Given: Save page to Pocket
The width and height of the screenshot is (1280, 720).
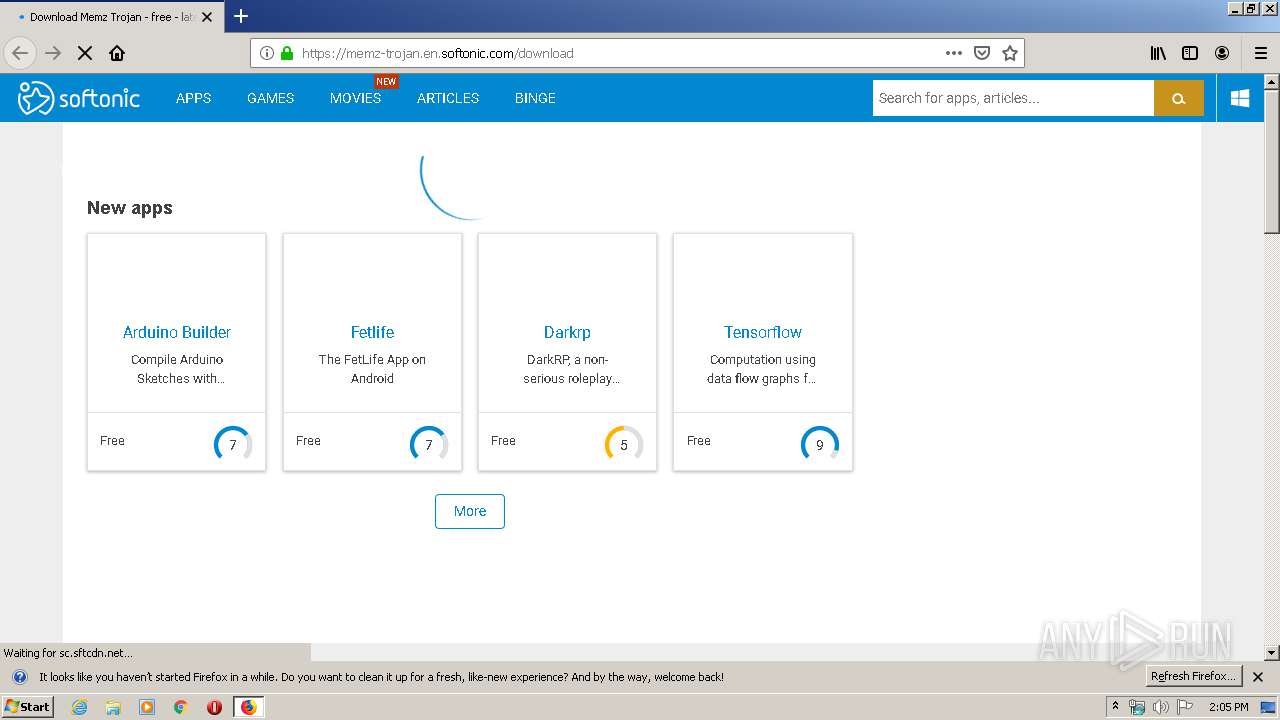Looking at the screenshot, I should (x=982, y=53).
